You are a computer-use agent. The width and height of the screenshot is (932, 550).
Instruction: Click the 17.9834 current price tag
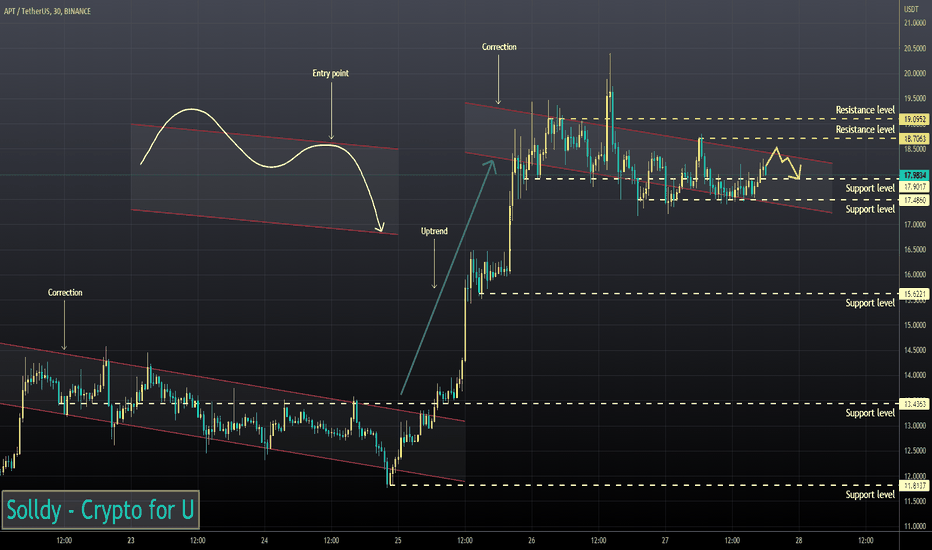point(915,175)
